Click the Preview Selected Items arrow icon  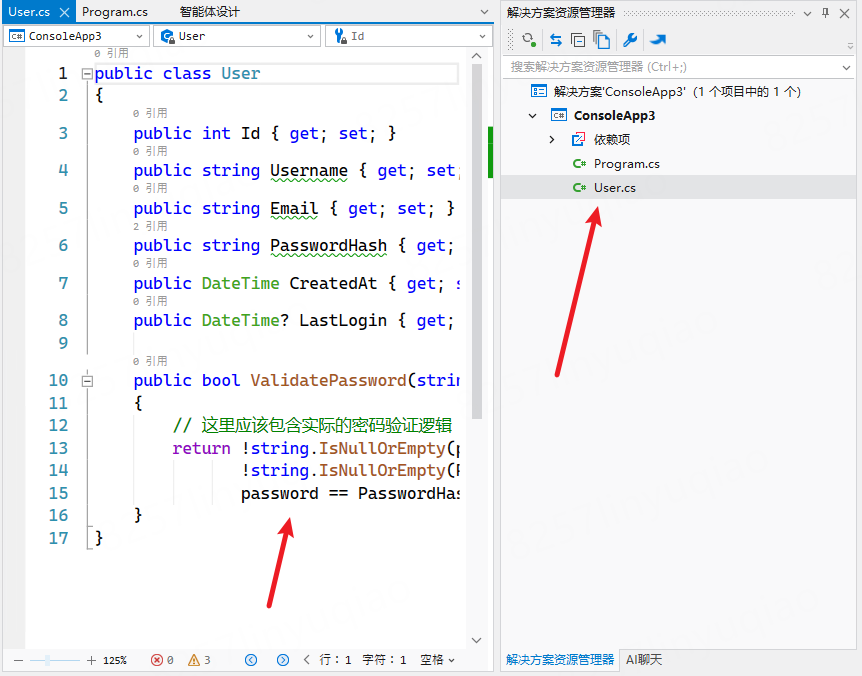(x=657, y=40)
